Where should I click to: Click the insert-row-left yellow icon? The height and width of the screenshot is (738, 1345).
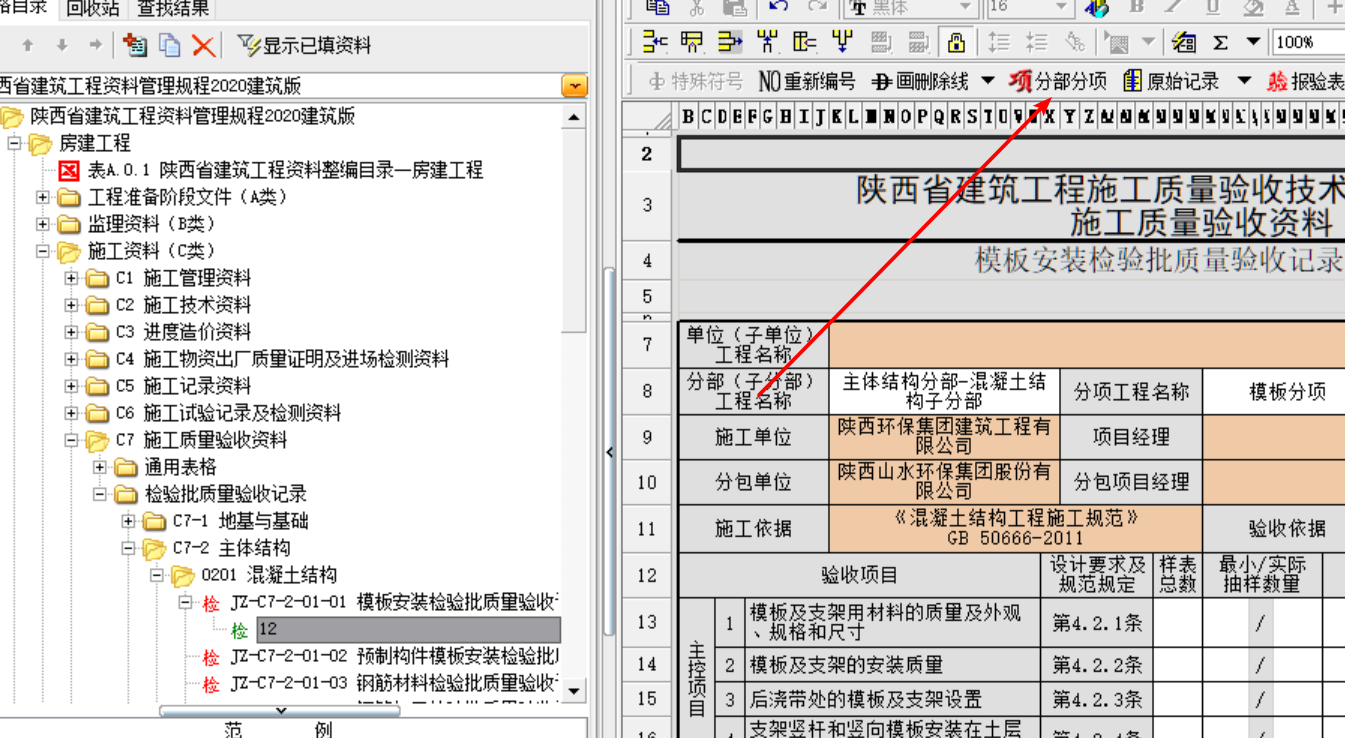[655, 42]
